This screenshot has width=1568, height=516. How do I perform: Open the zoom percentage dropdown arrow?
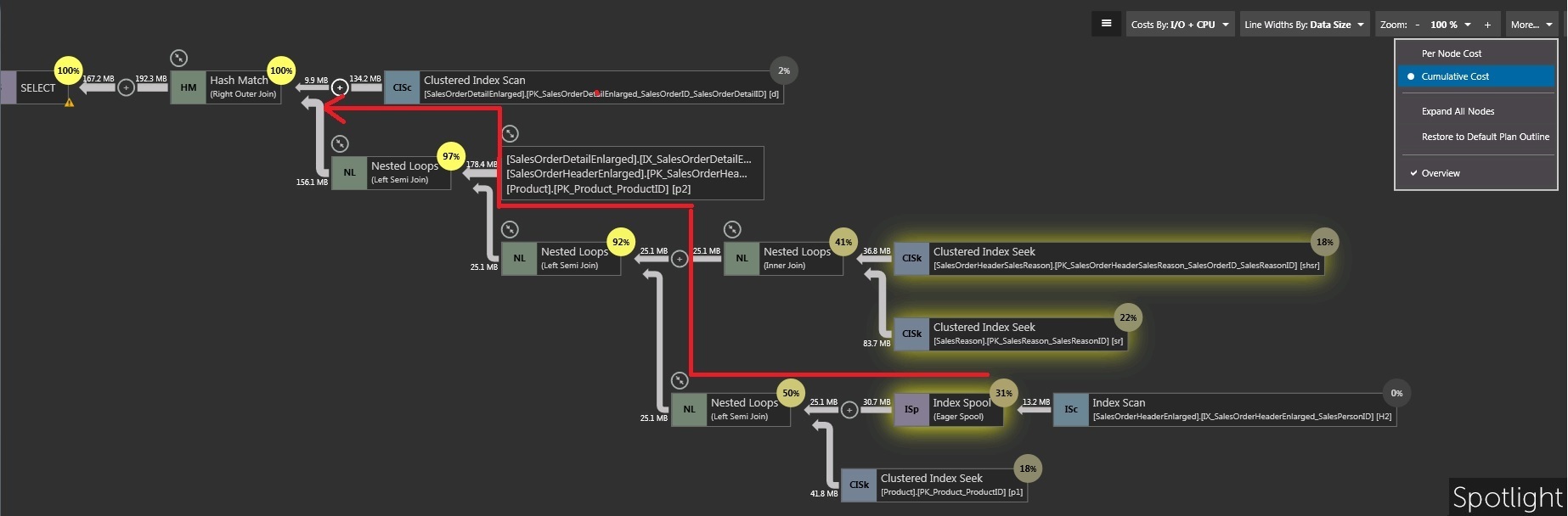click(1468, 25)
